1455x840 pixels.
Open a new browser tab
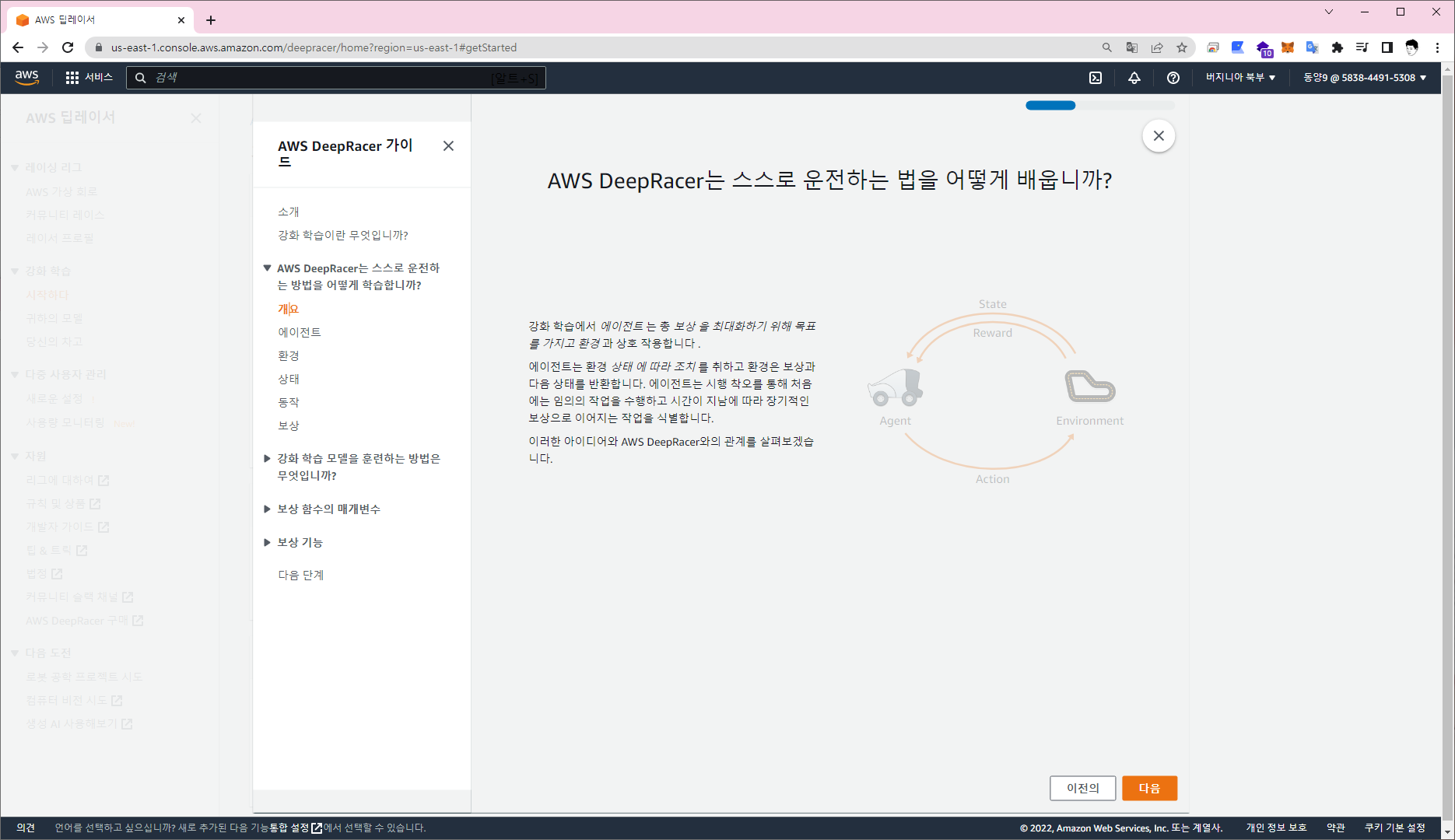click(x=211, y=20)
